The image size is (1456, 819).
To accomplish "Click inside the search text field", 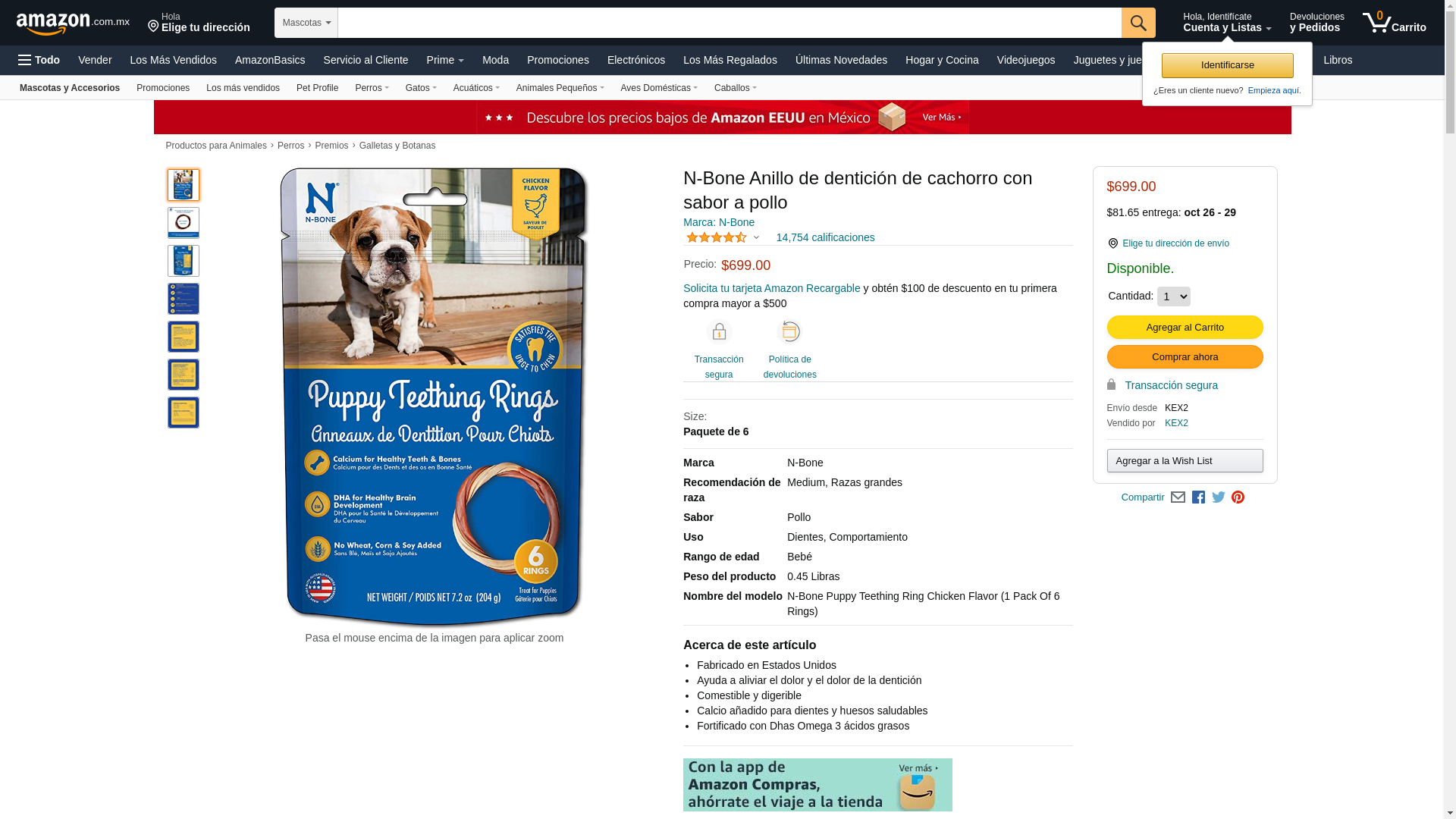I will (x=730, y=23).
